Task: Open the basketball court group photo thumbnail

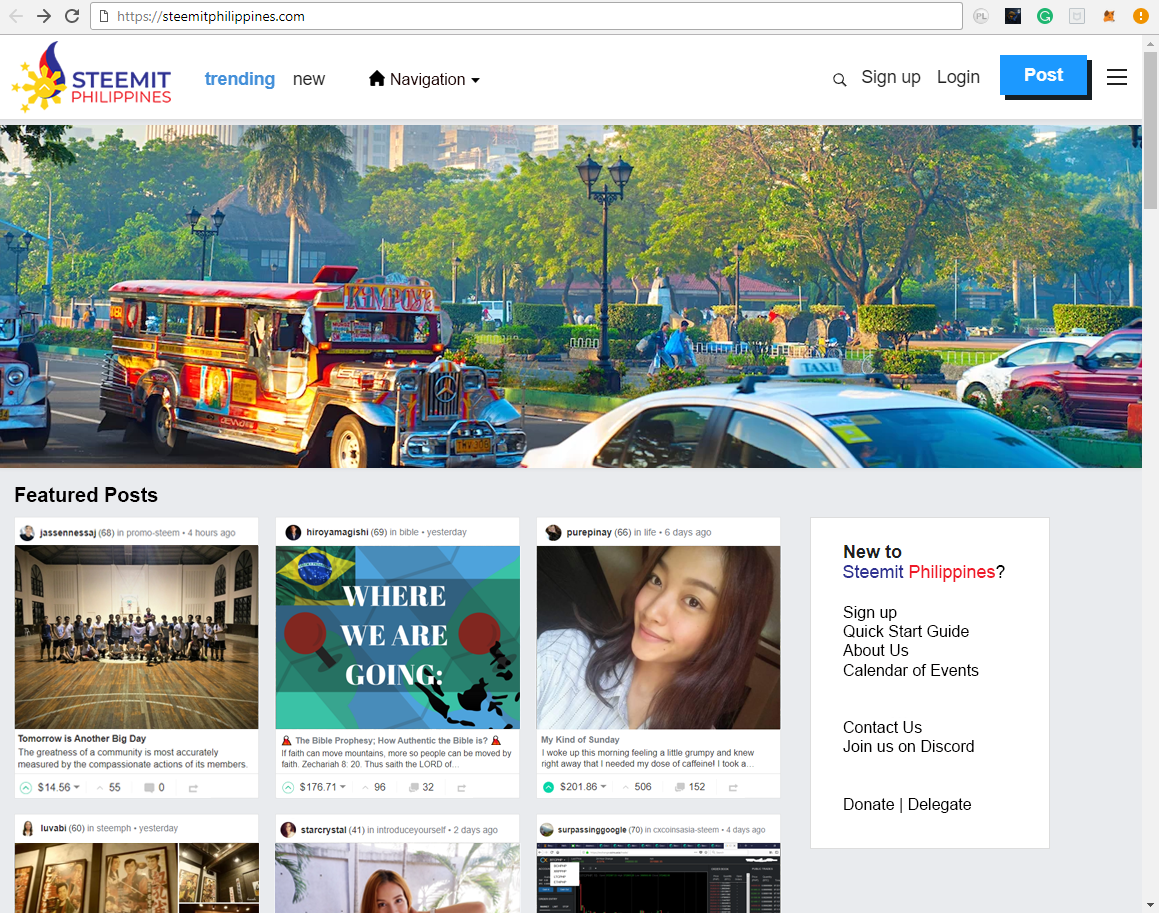Action: [x=137, y=637]
